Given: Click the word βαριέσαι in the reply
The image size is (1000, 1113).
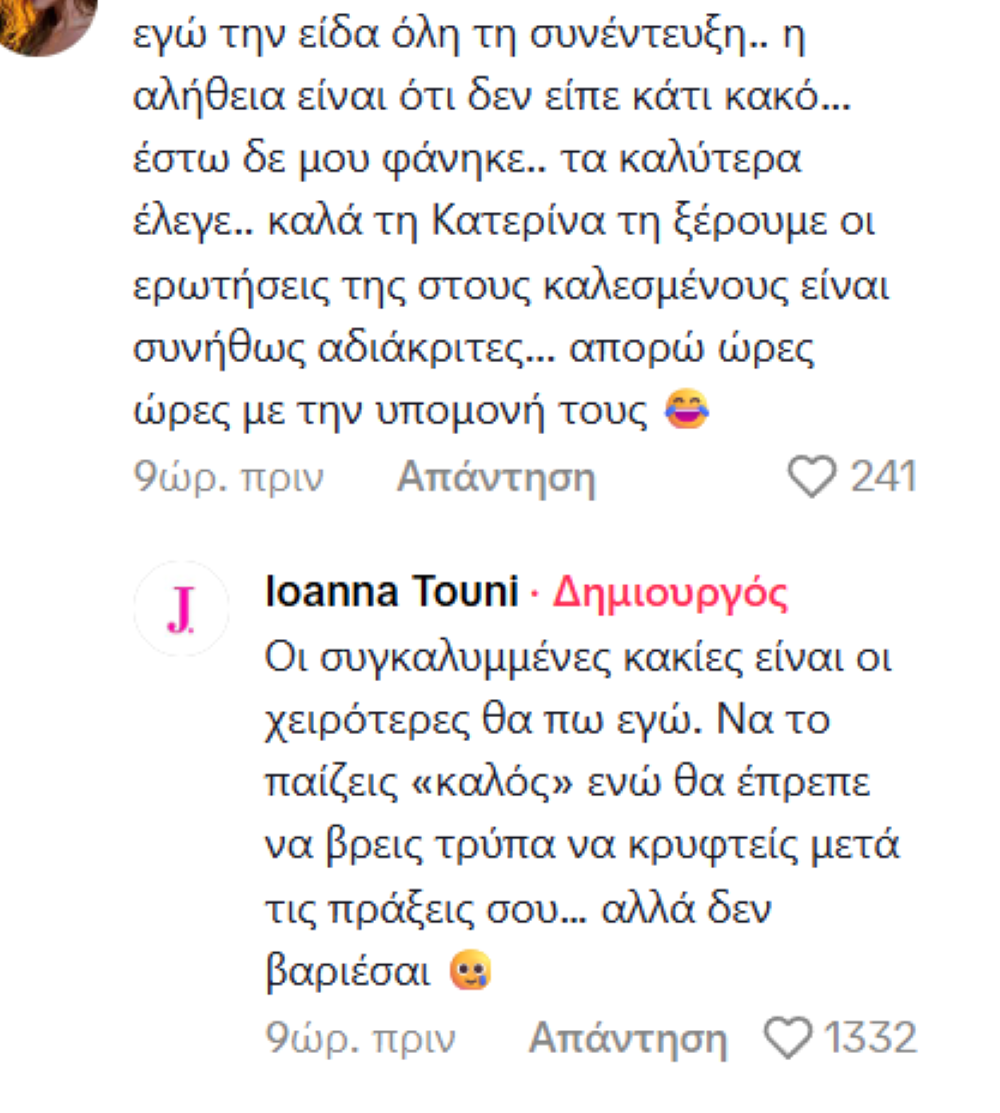Looking at the screenshot, I should coord(347,972).
